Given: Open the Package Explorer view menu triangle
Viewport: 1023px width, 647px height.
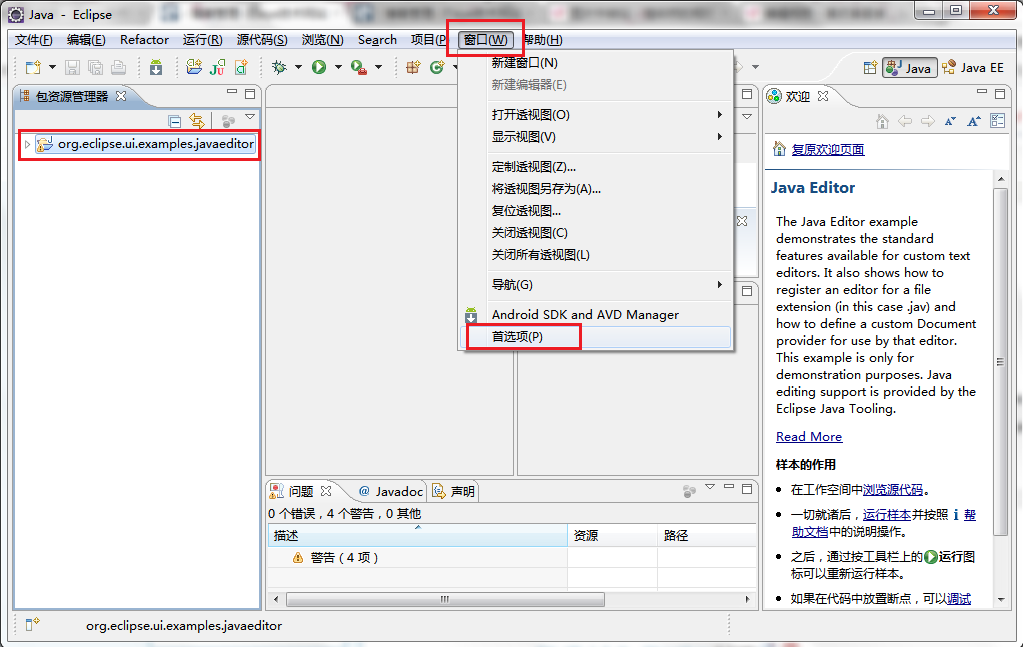Looking at the screenshot, I should coord(250,117).
